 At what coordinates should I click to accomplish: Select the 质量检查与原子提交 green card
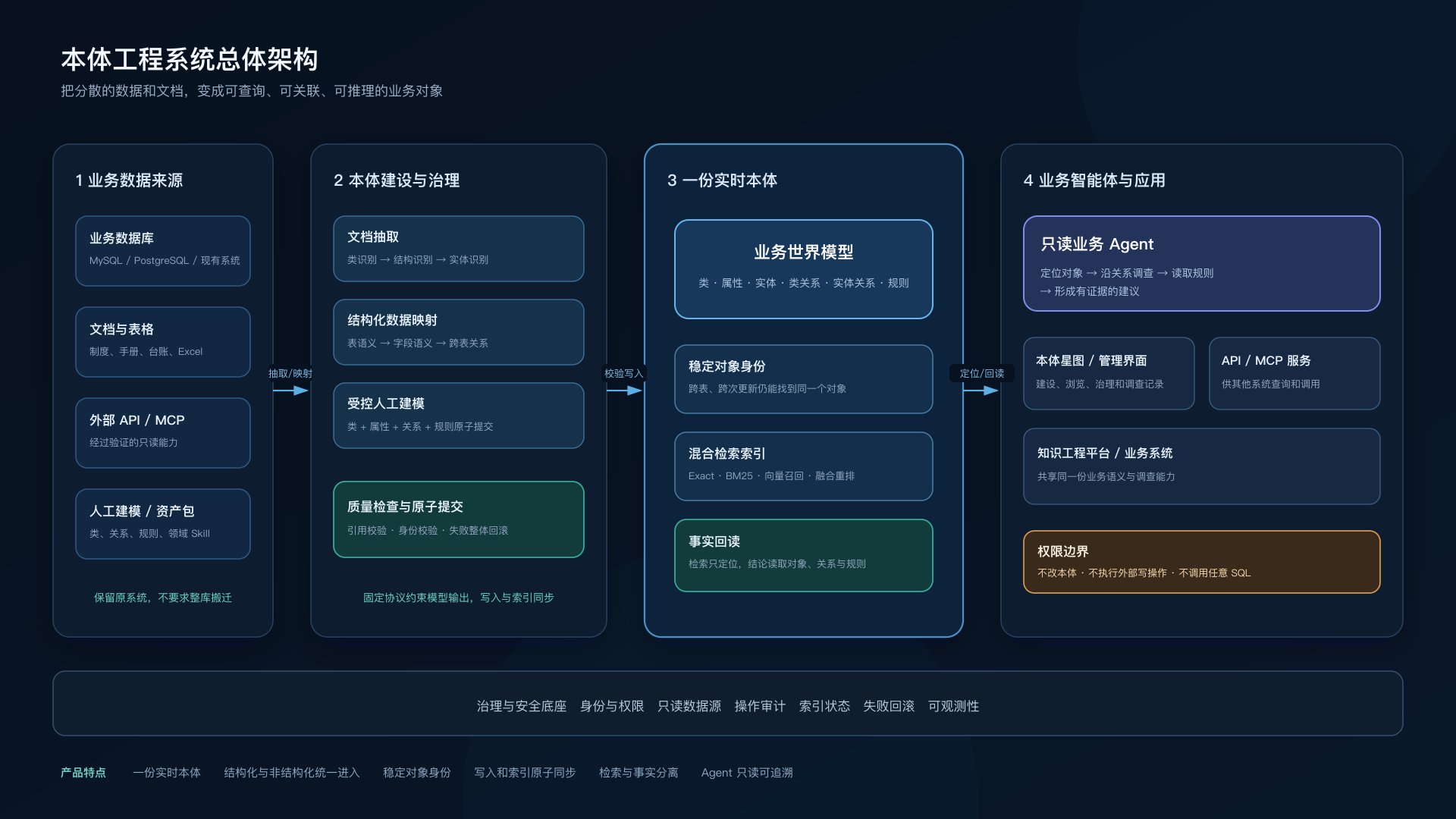pyautogui.click(x=459, y=519)
